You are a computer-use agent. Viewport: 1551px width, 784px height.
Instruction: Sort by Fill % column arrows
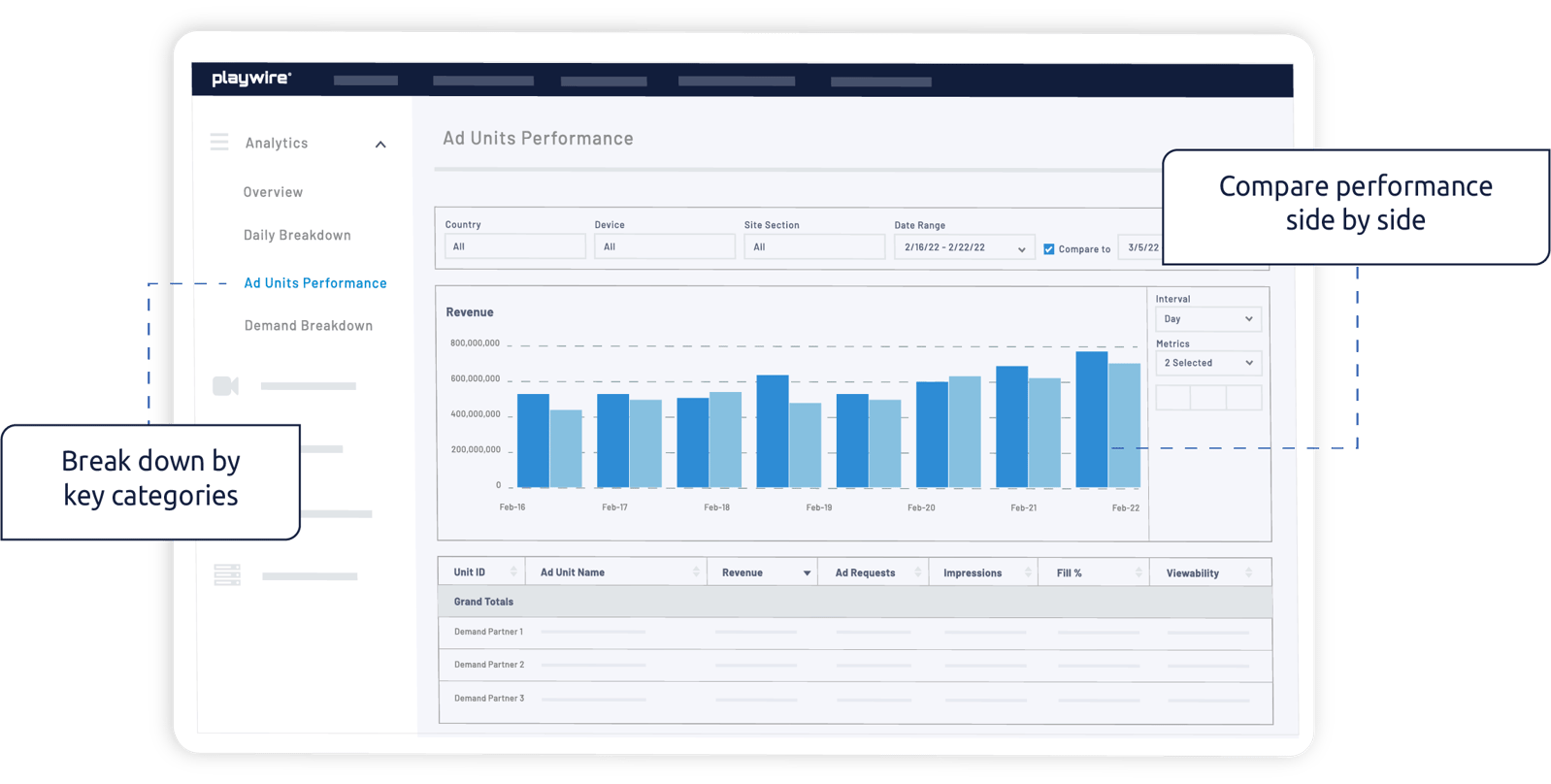click(x=1138, y=573)
